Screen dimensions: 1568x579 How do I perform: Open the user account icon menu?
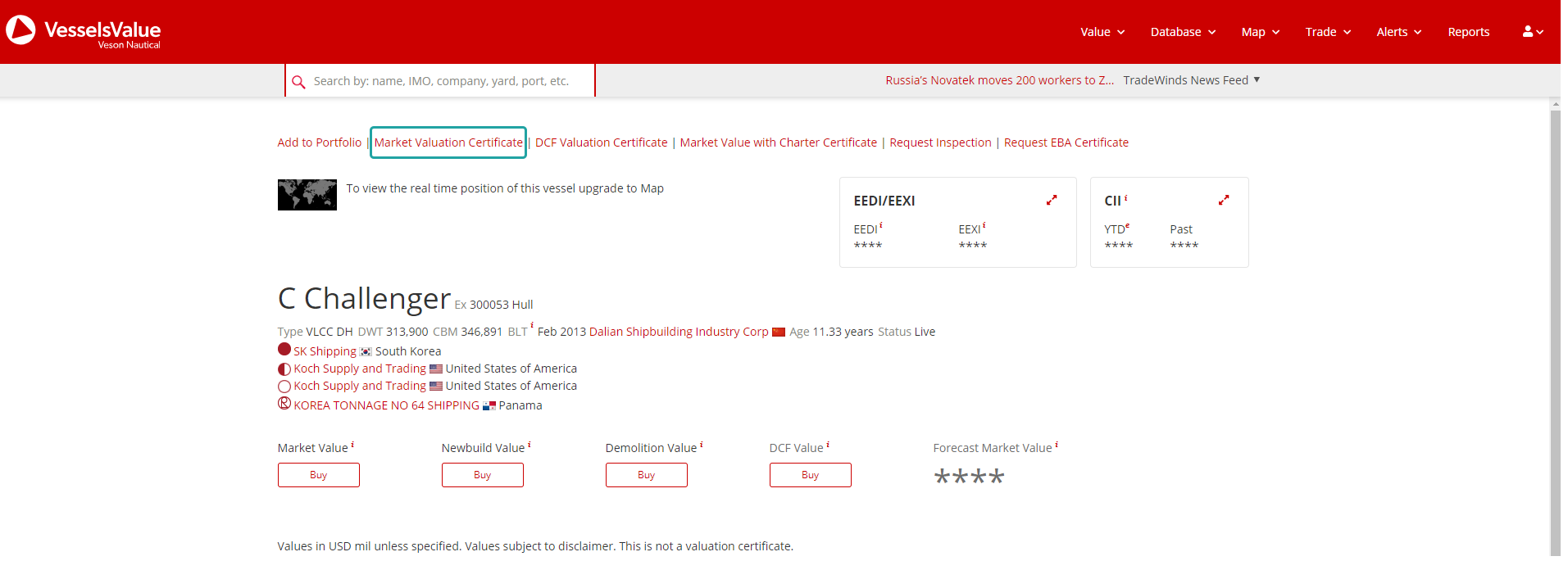point(1533,32)
